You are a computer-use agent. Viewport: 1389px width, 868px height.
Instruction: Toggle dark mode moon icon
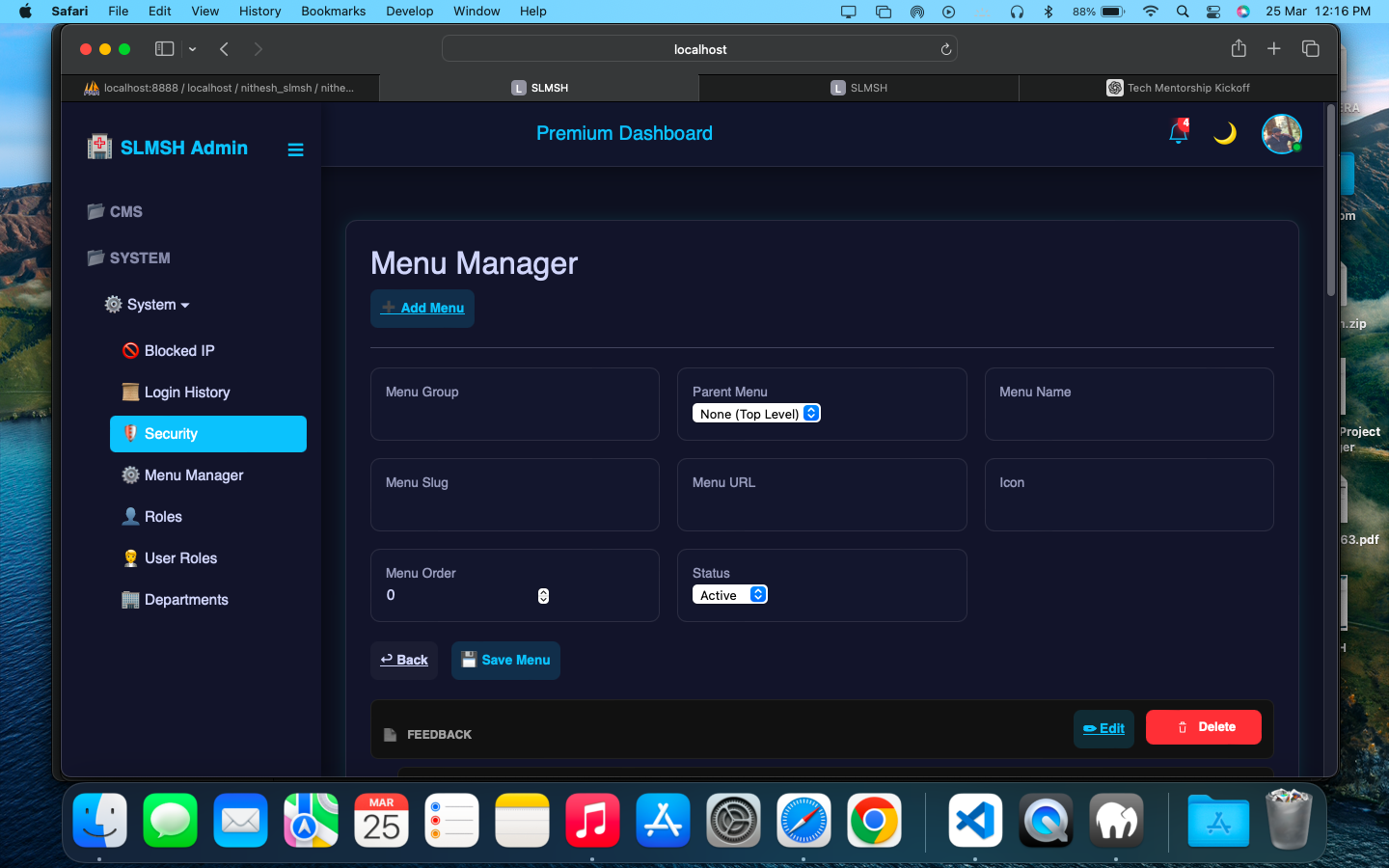click(1225, 133)
